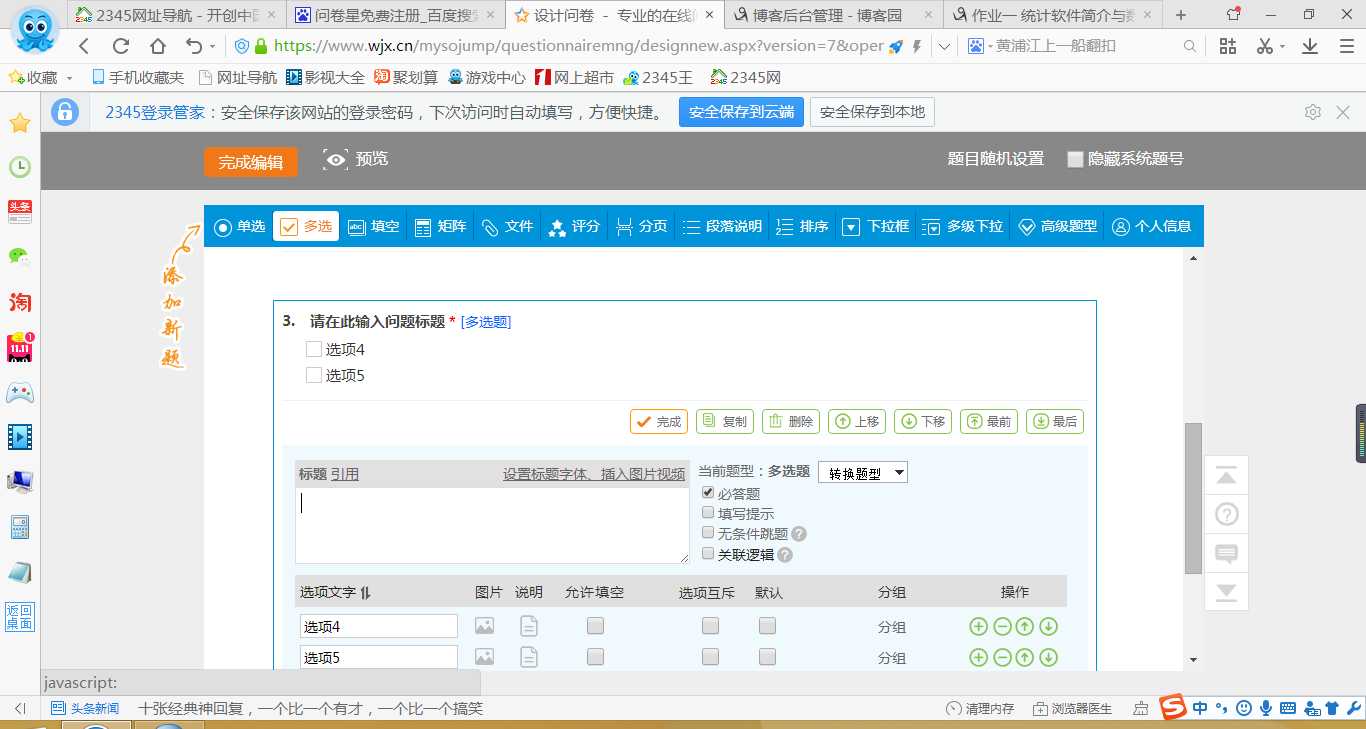Add a matrix question (矩阵)

pyautogui.click(x=440, y=227)
